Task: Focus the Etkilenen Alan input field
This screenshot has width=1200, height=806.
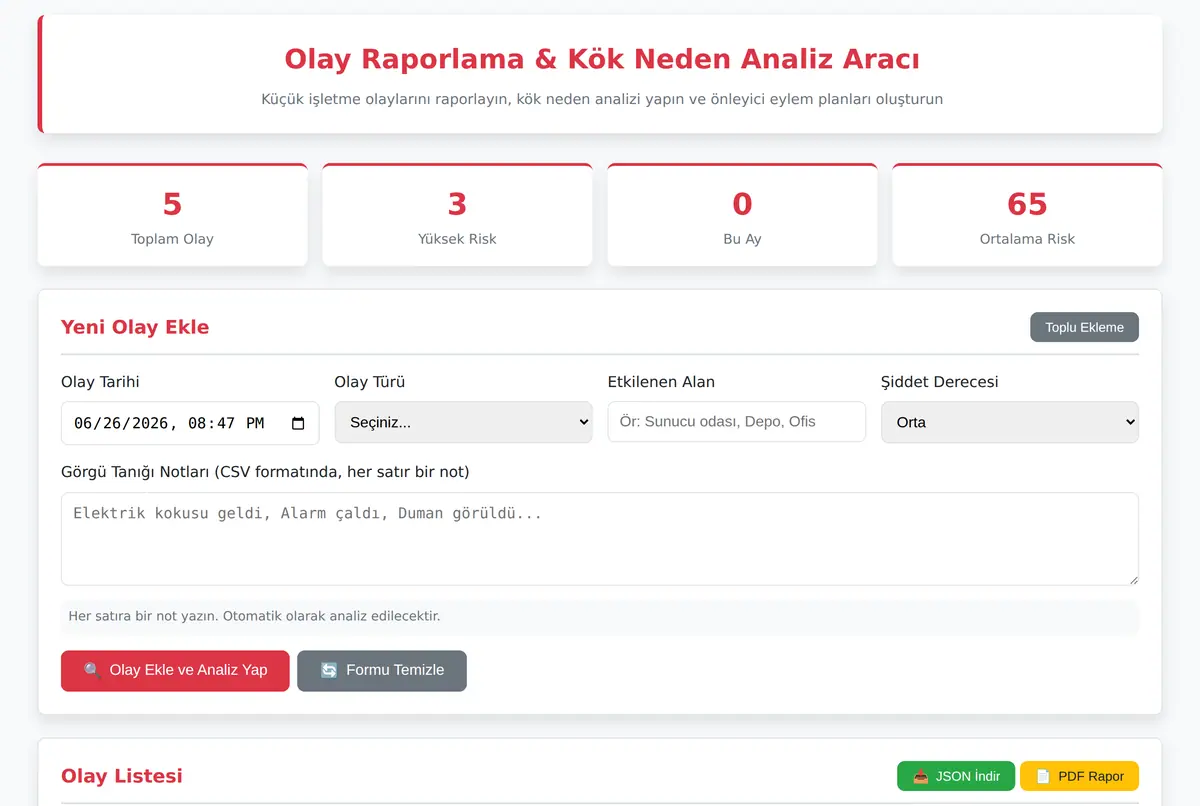Action: [736, 421]
